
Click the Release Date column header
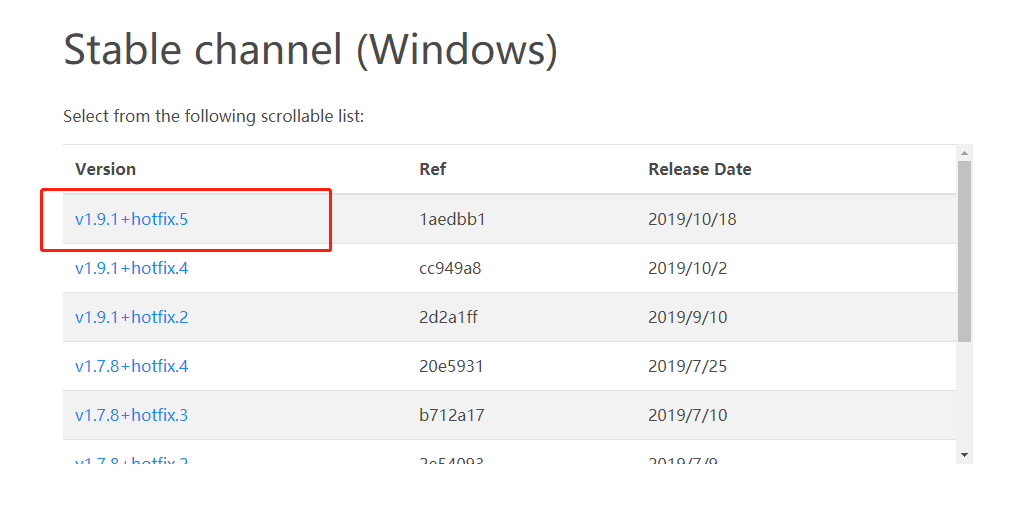click(x=699, y=169)
